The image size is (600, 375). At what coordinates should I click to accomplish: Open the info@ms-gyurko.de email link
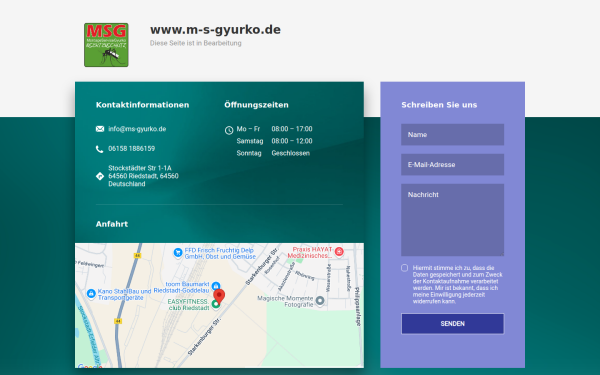tap(137, 129)
